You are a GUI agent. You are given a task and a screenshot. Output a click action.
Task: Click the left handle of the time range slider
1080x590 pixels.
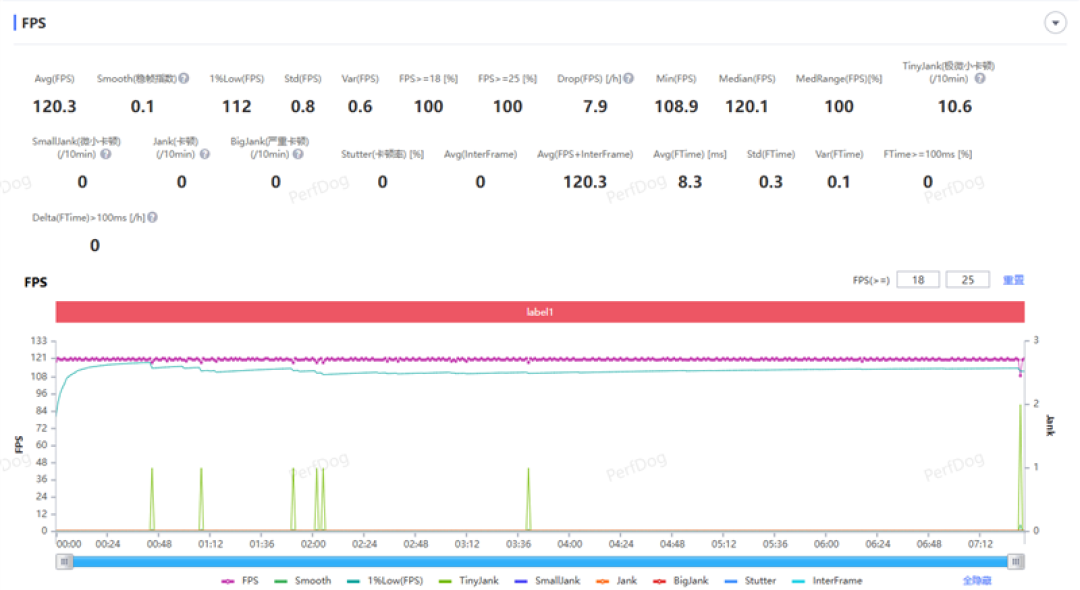point(64,562)
